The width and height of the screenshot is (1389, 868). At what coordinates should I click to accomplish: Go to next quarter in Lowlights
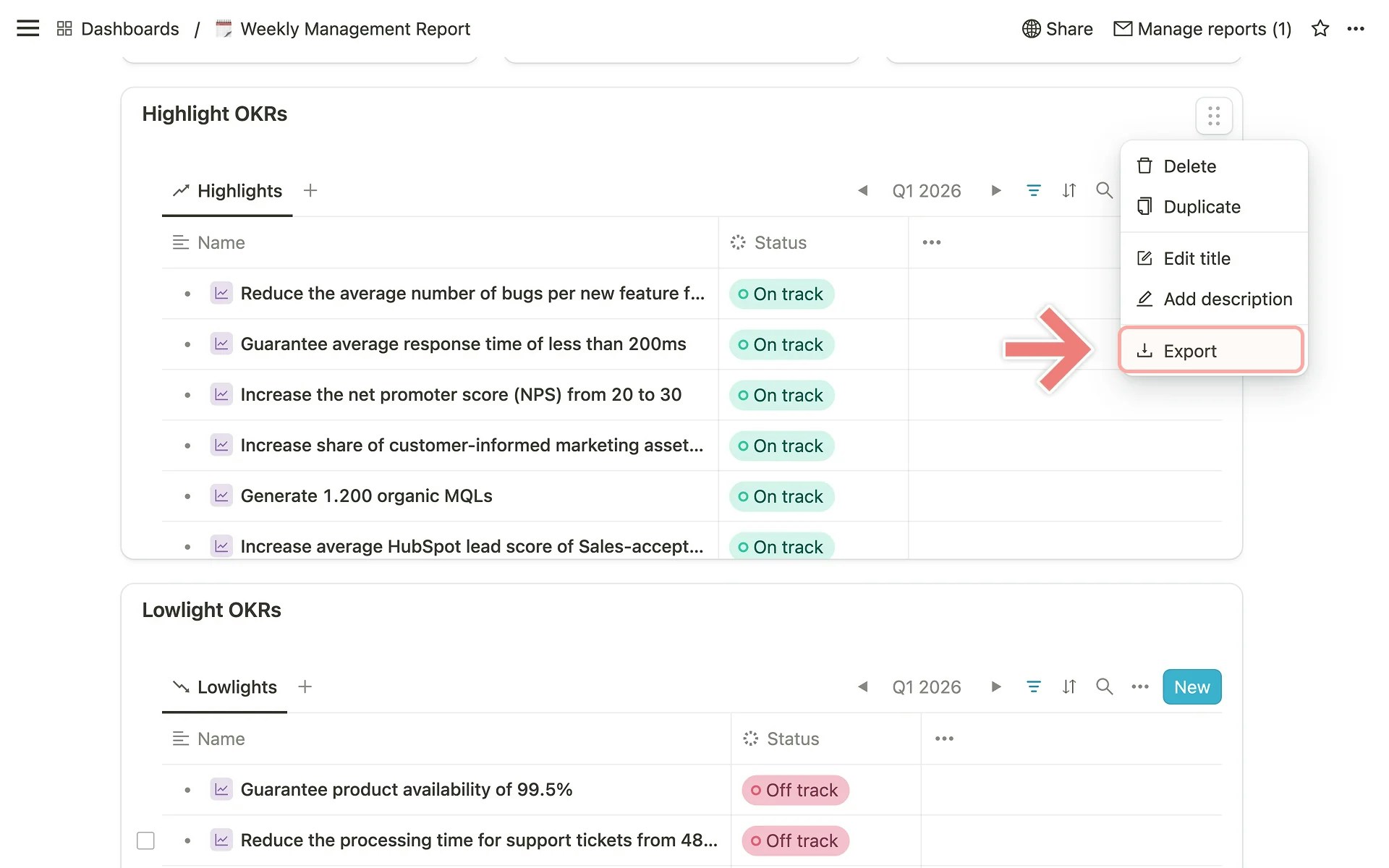[996, 686]
